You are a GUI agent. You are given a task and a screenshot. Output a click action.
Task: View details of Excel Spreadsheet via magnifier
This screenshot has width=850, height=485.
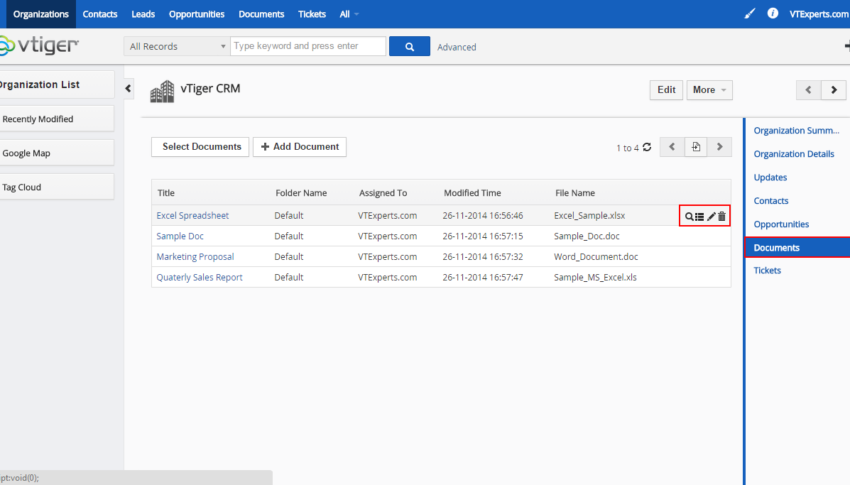(688, 217)
